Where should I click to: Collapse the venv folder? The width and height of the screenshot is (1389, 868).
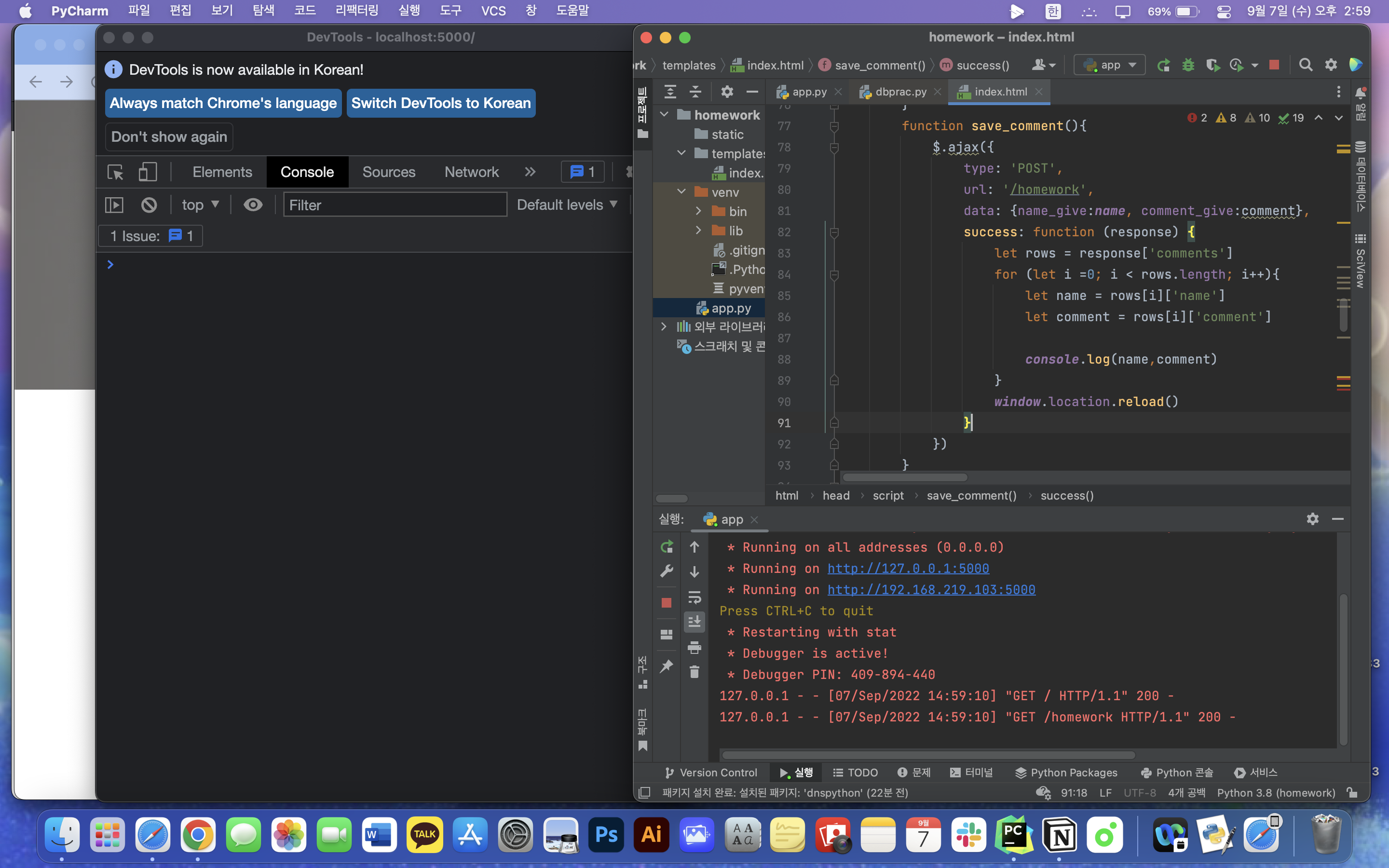coord(681,191)
